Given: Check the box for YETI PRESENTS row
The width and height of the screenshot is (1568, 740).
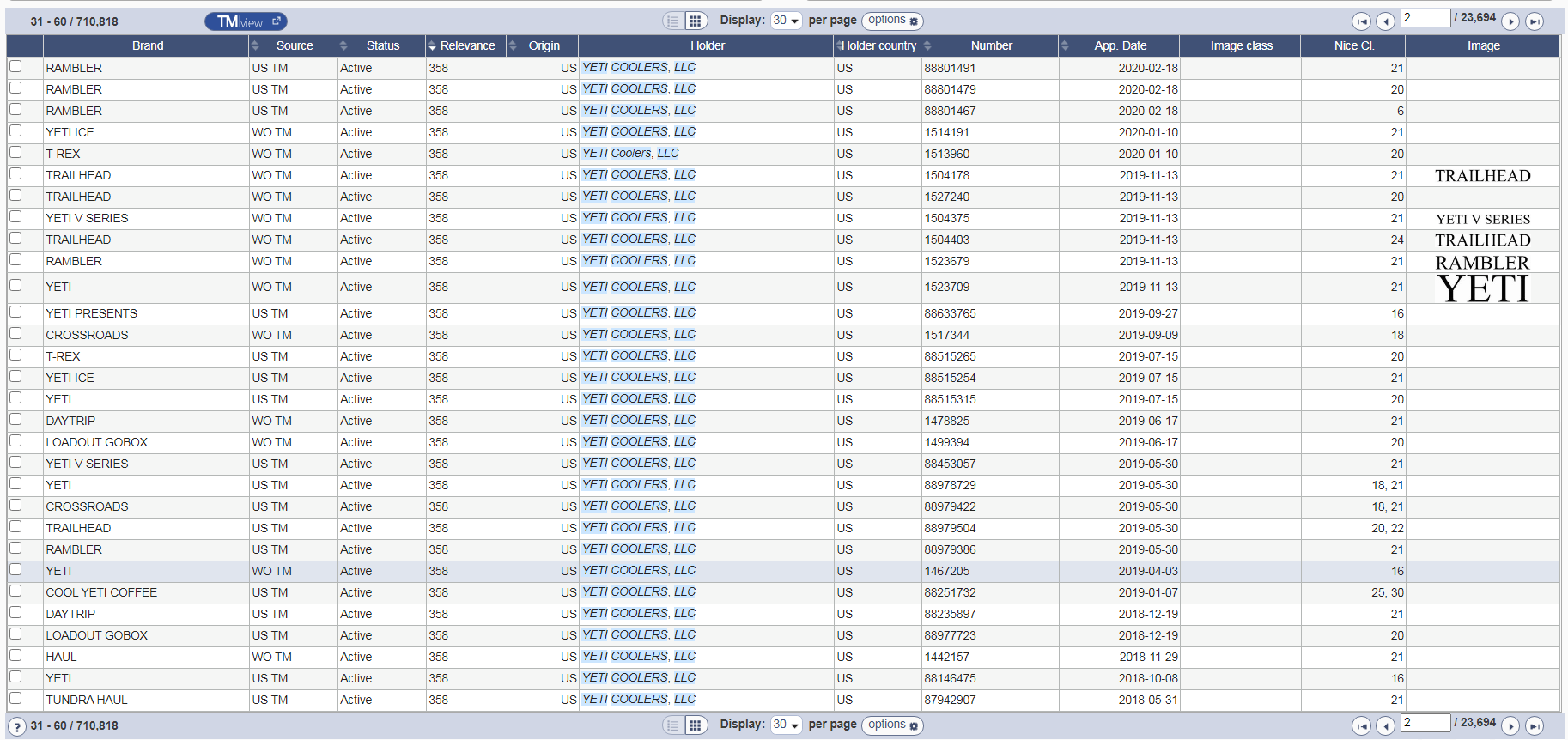Looking at the screenshot, I should [15, 312].
